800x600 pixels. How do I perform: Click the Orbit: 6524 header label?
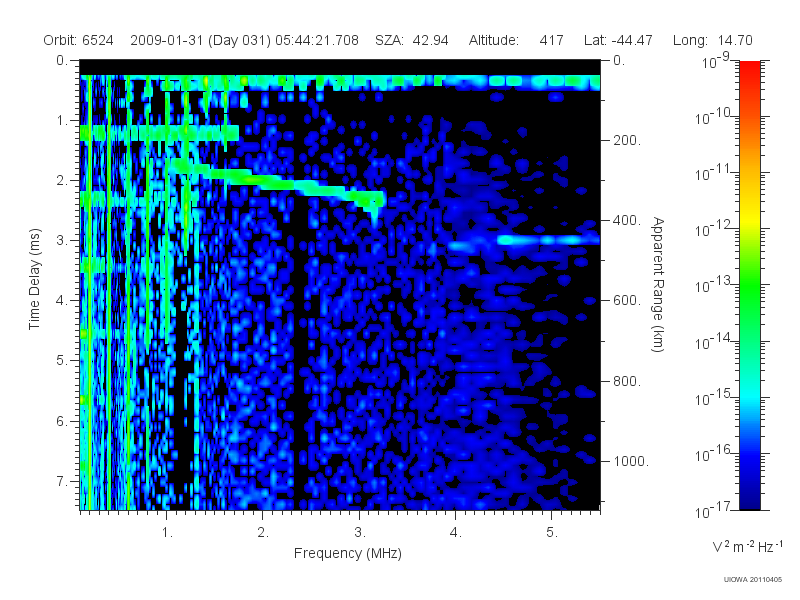(x=78, y=40)
